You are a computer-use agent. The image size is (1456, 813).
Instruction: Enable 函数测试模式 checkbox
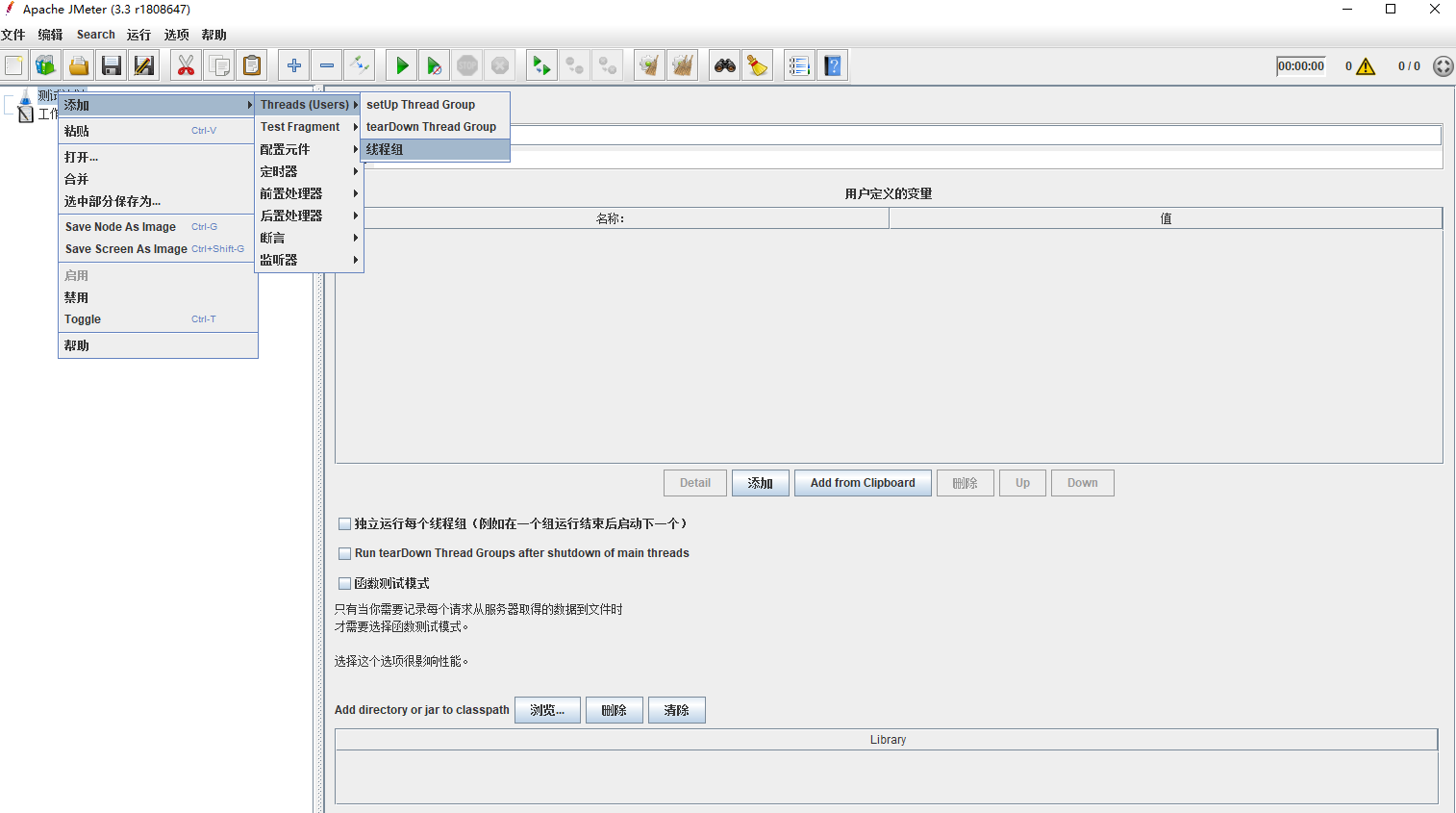coord(344,583)
